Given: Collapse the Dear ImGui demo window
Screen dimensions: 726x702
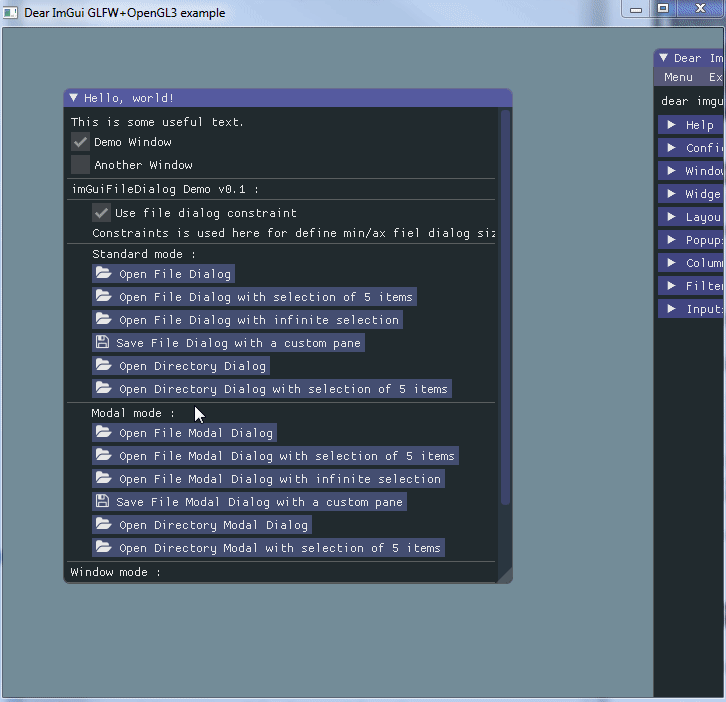Looking at the screenshot, I should tap(663, 58).
